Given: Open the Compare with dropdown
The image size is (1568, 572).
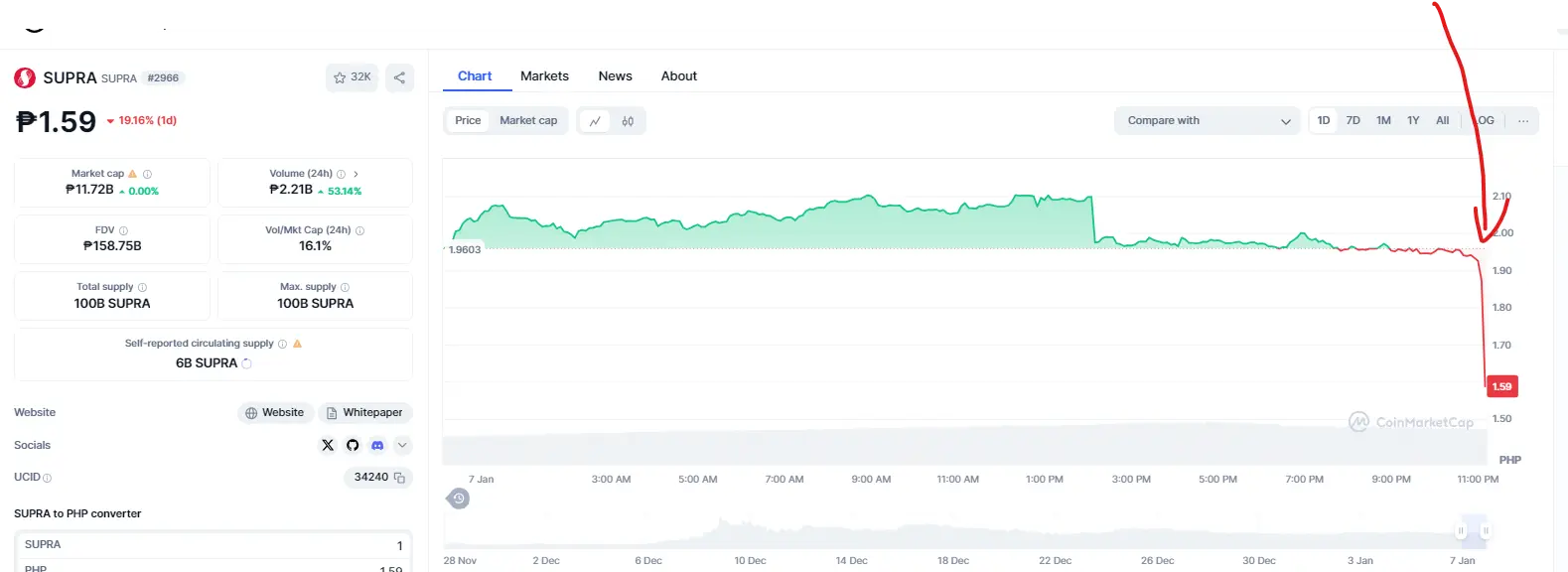Looking at the screenshot, I should click(x=1208, y=121).
